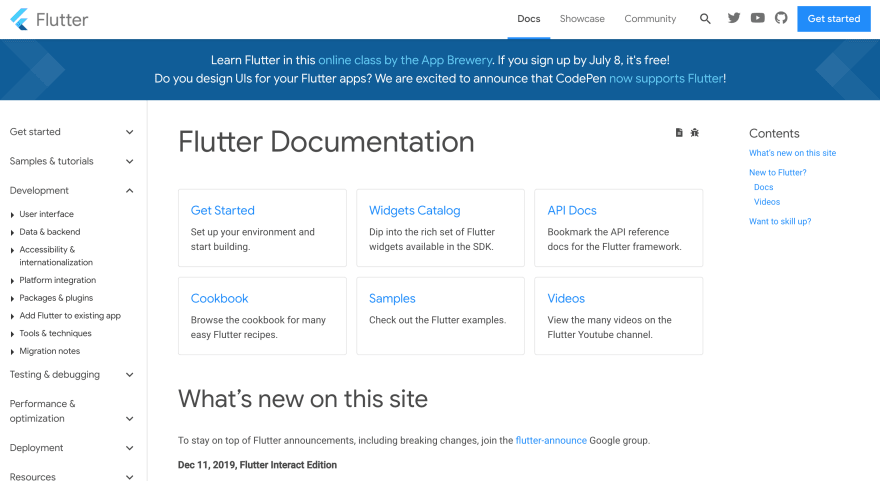Open the Community menu item
Viewport: 880px width, 481px height.
[650, 19]
